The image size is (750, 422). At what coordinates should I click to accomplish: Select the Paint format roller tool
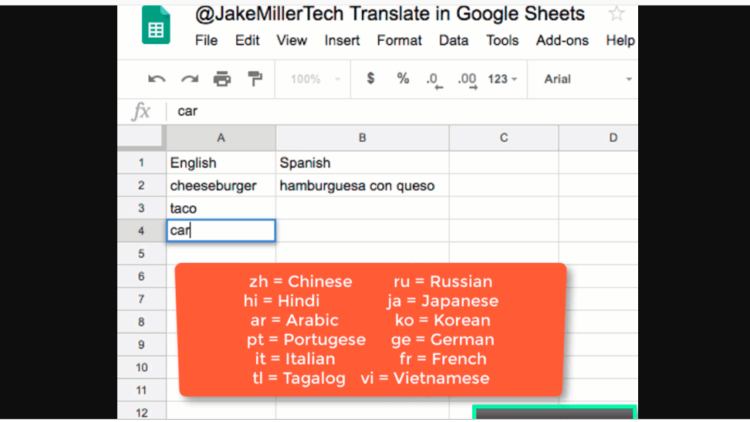(255, 79)
